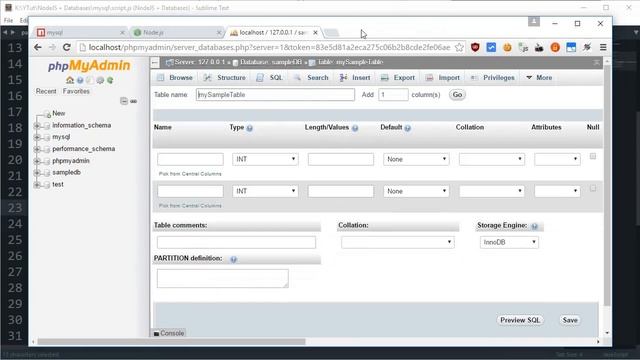Image resolution: width=640 pixels, height=360 pixels.
Task: Open the Console panel
Action: point(169,333)
